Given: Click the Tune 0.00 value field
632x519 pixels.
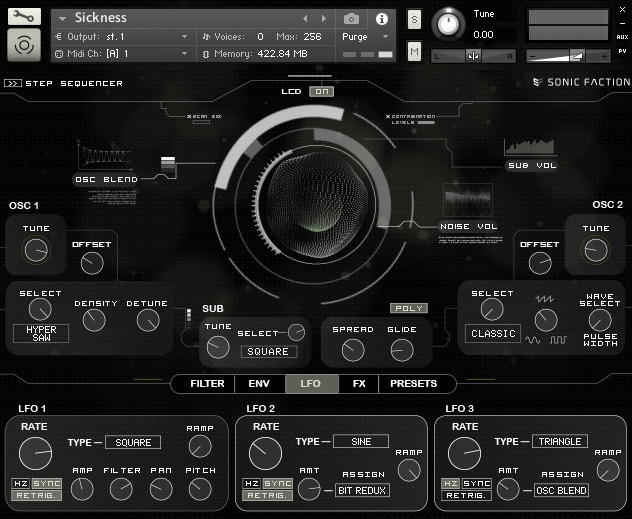Looking at the screenshot, I should [x=484, y=35].
